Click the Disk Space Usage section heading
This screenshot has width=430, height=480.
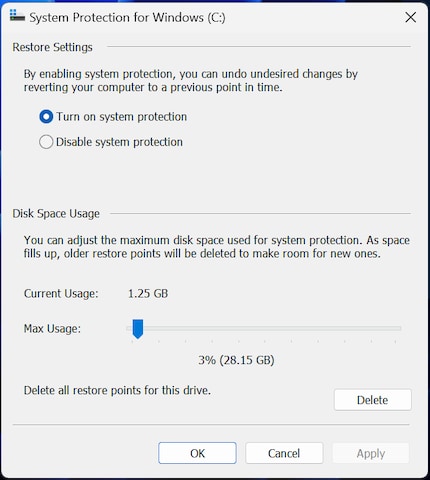click(x=56, y=214)
